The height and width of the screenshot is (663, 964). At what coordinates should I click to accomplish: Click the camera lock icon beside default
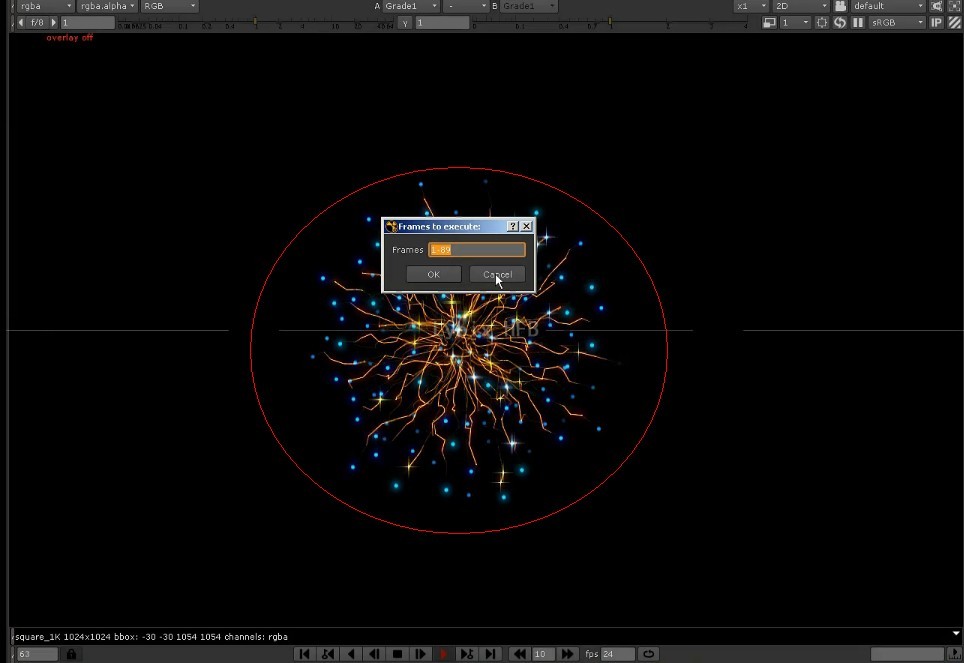pos(841,6)
